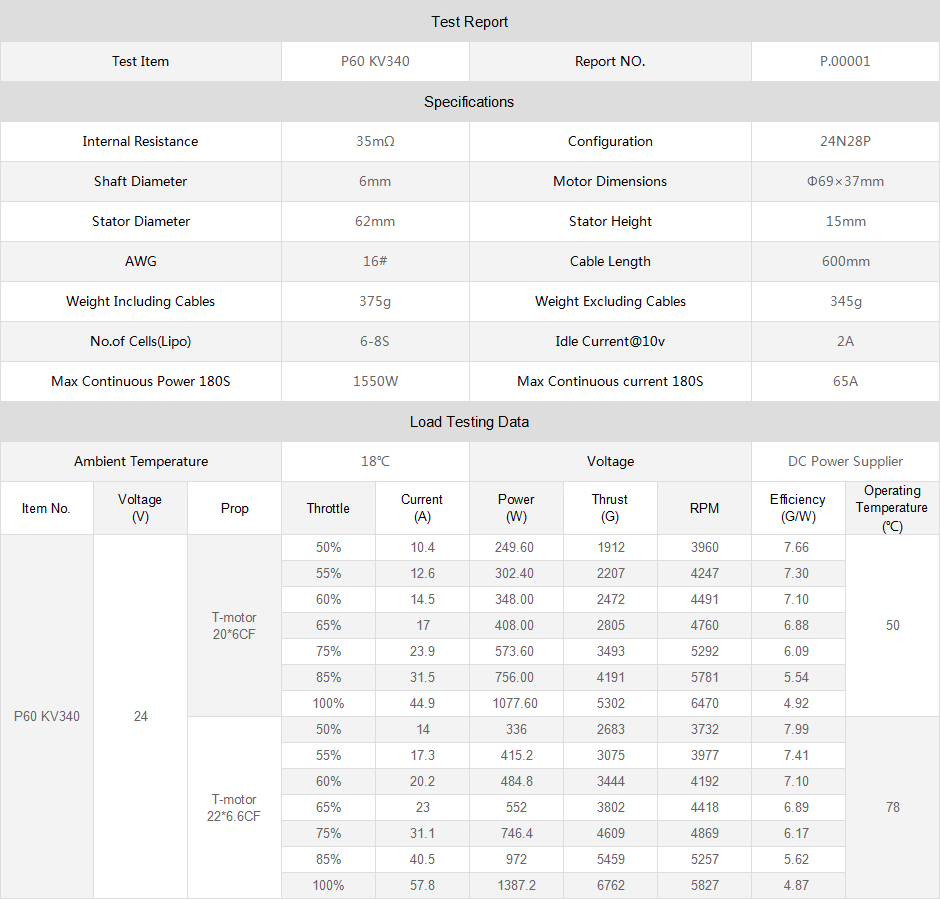Click the 'Internal Resistance' label

[140, 141]
